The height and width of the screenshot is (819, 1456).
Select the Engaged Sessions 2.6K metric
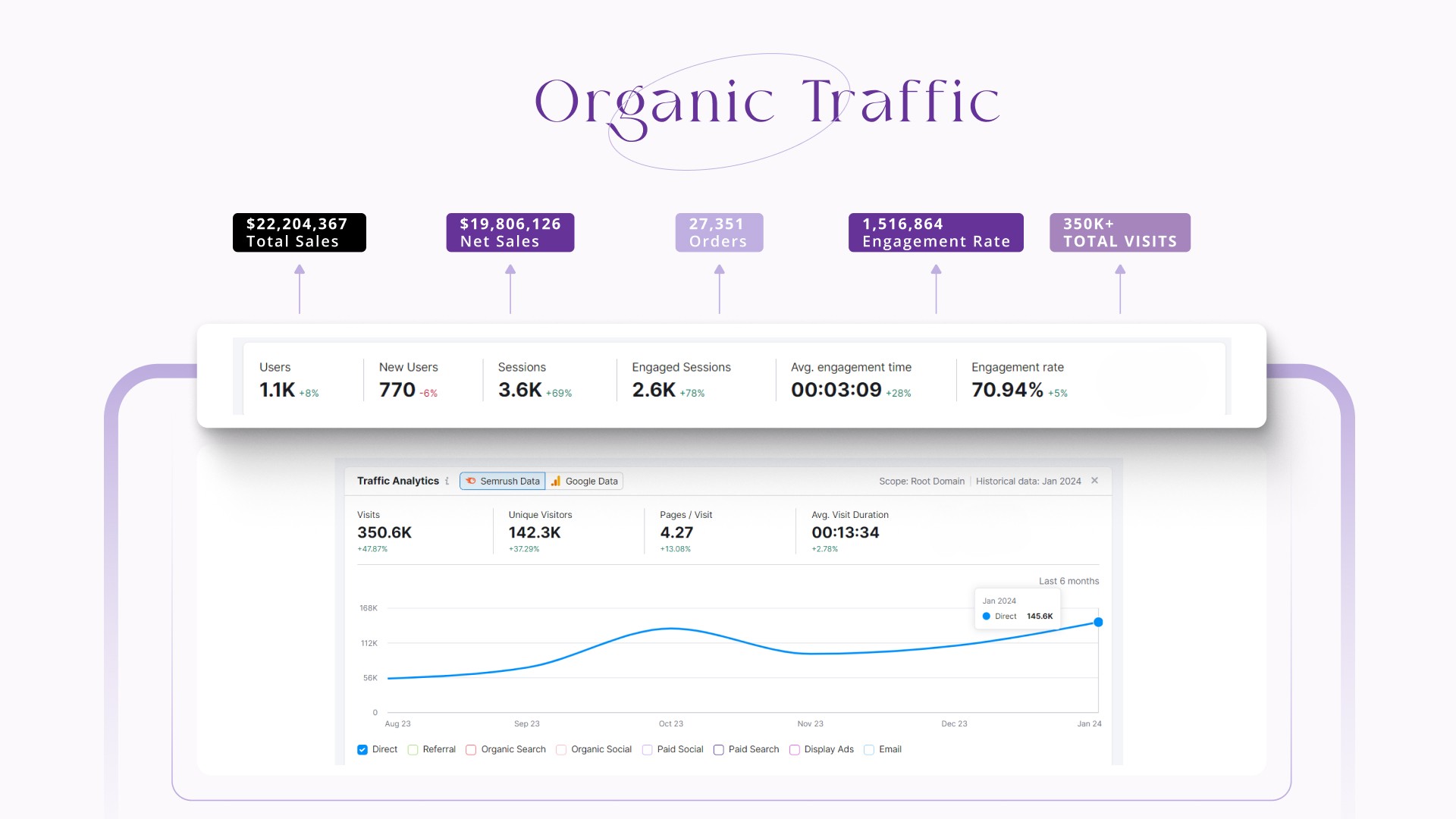(681, 380)
